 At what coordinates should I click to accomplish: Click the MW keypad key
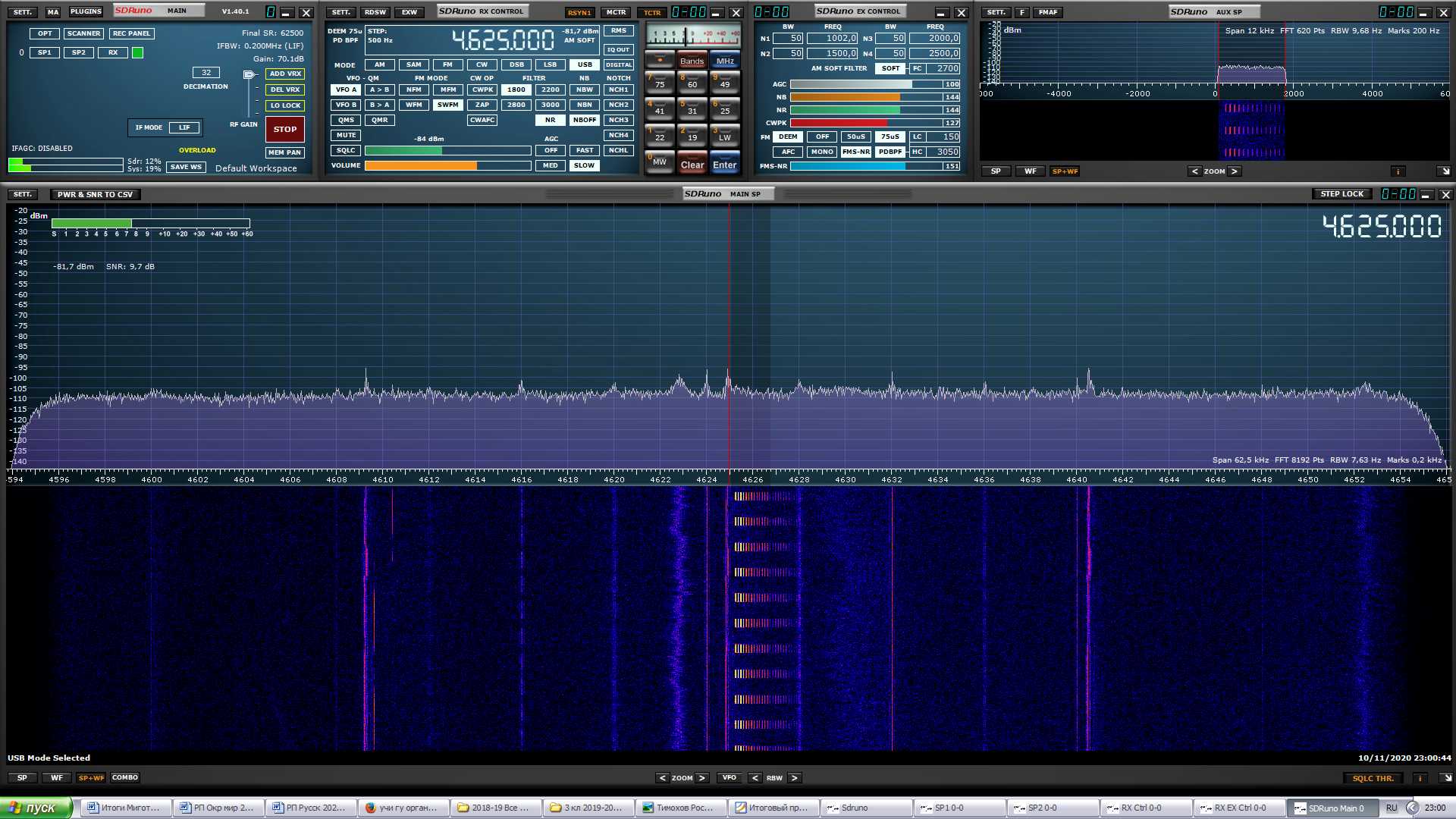[x=660, y=162]
